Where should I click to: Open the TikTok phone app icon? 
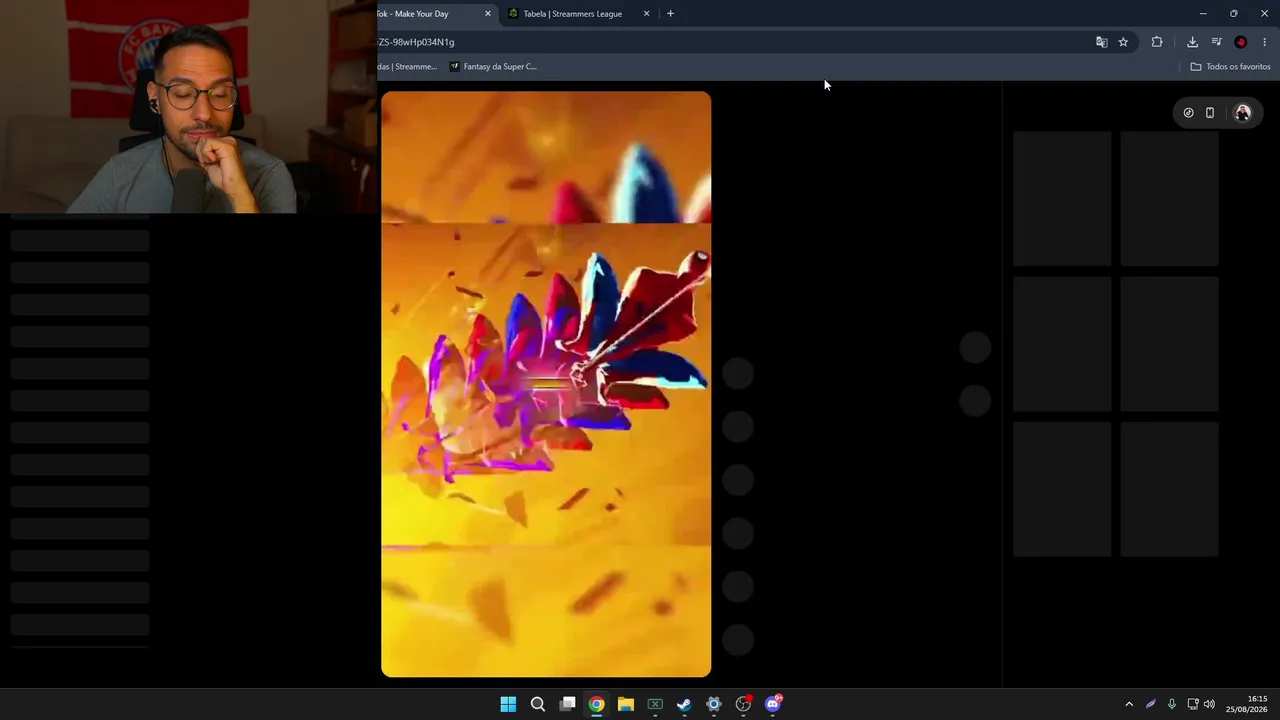(x=1210, y=113)
